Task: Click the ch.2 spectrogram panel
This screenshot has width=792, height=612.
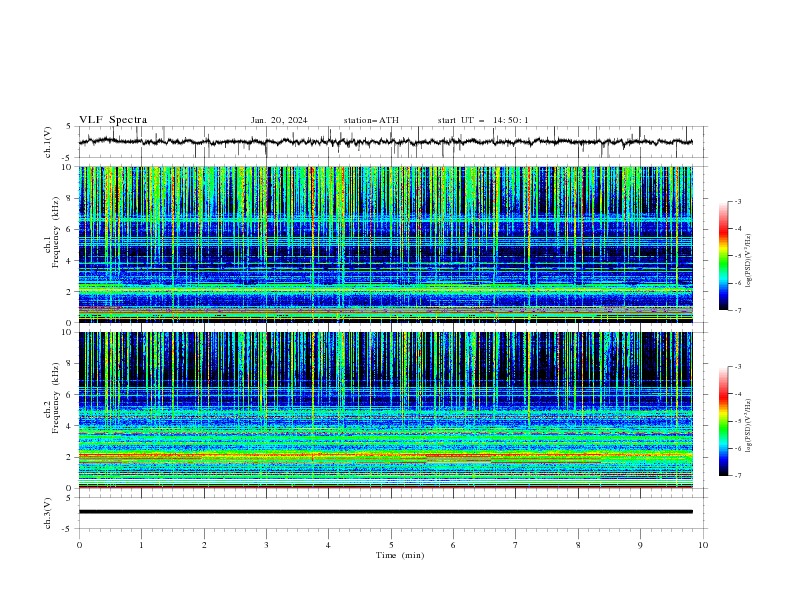Action: click(386, 410)
